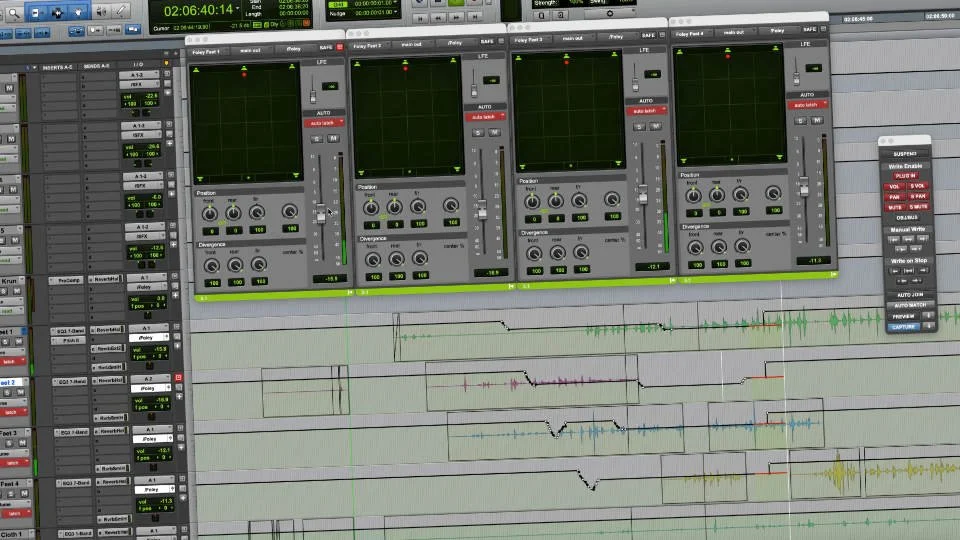The image size is (960, 540).
Task: Open the main counter format dropdown arrow
Action: [238, 9]
